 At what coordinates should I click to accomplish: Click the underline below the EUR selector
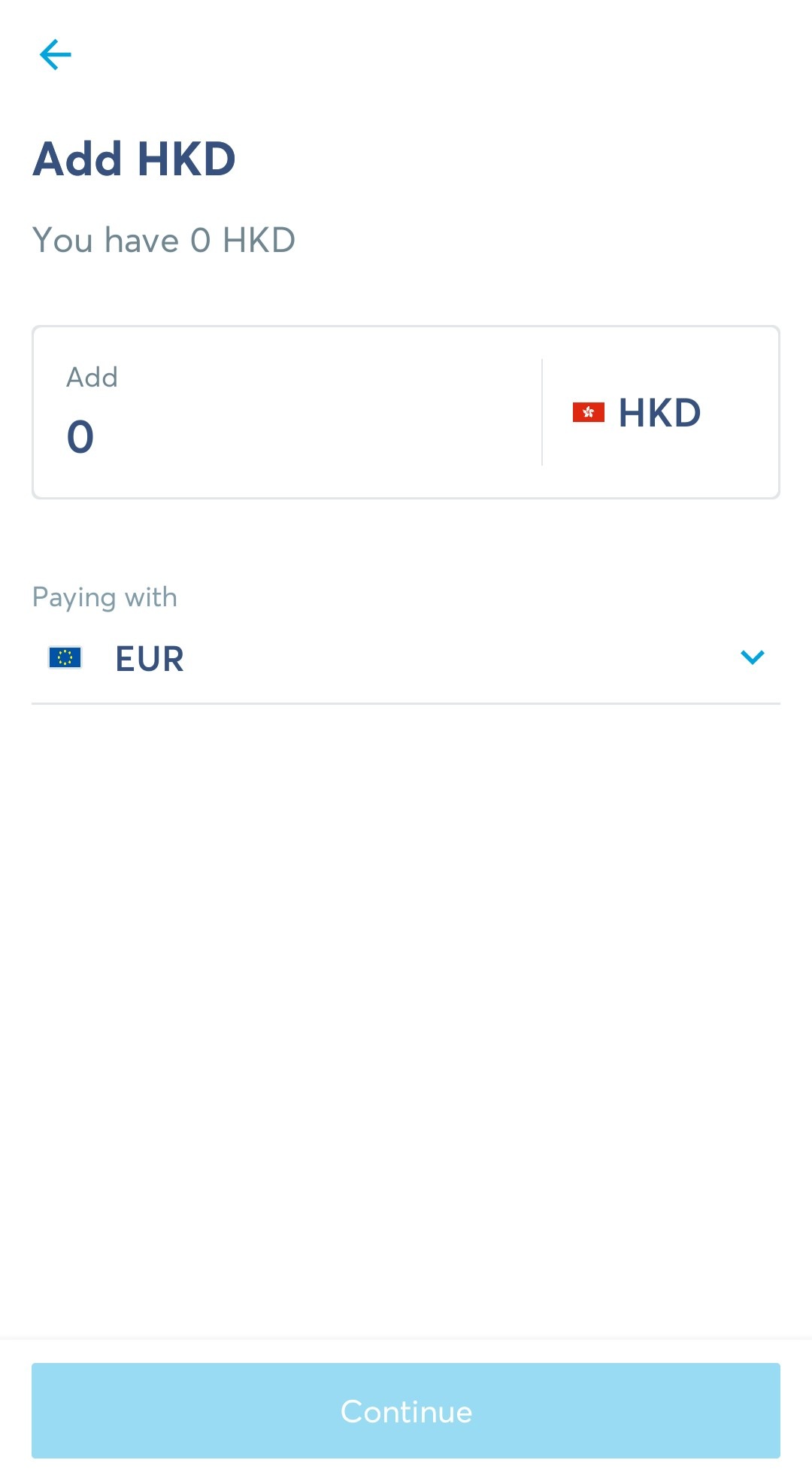coord(406,703)
